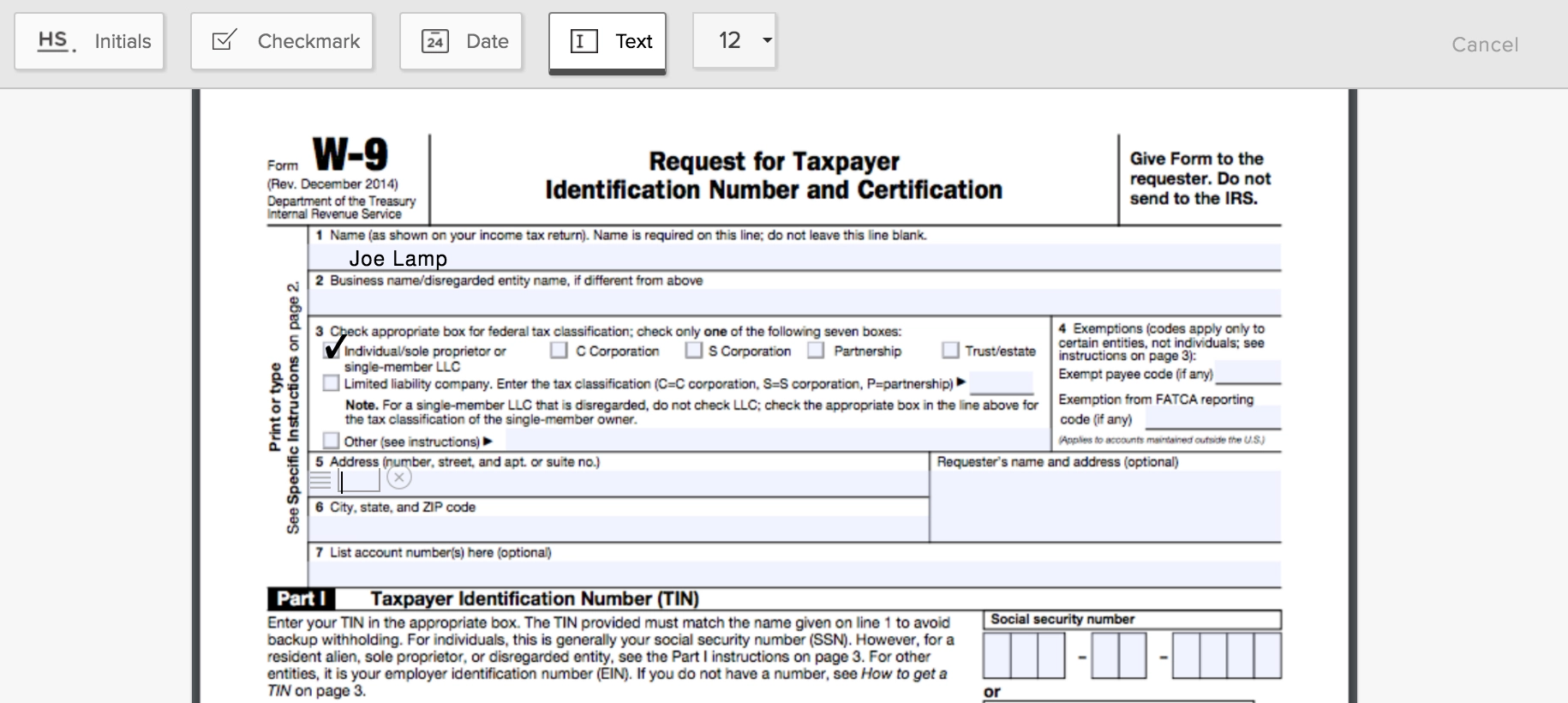The image size is (1568, 703).
Task: Select the Checkmark tool
Action: point(282,41)
